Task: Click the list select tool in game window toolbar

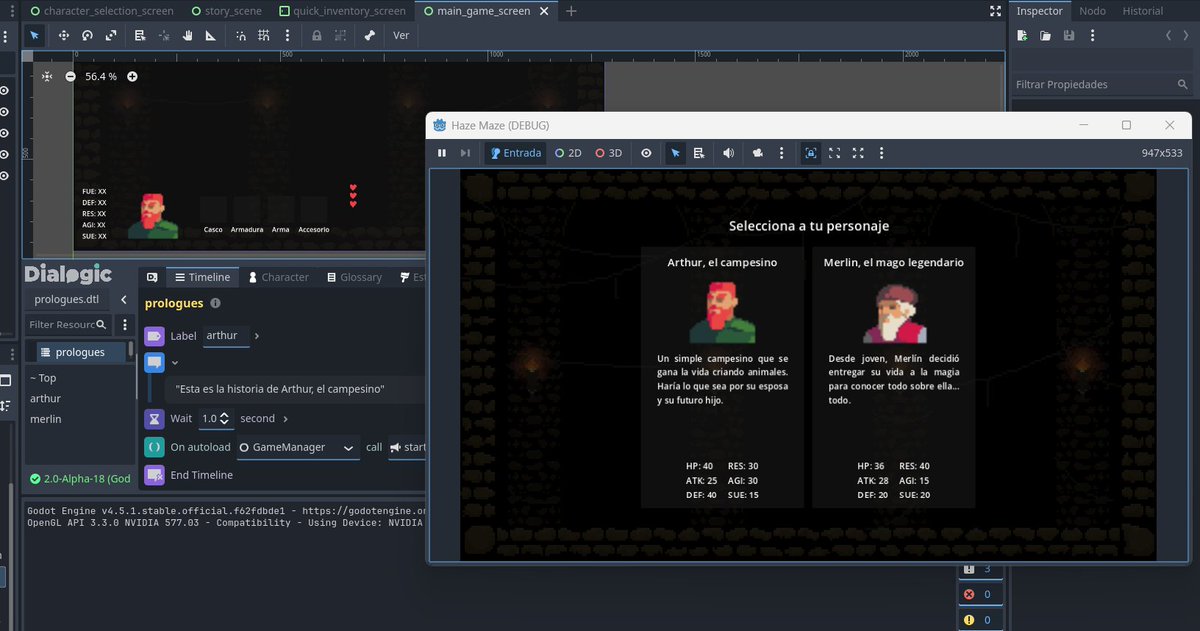Action: [x=699, y=153]
